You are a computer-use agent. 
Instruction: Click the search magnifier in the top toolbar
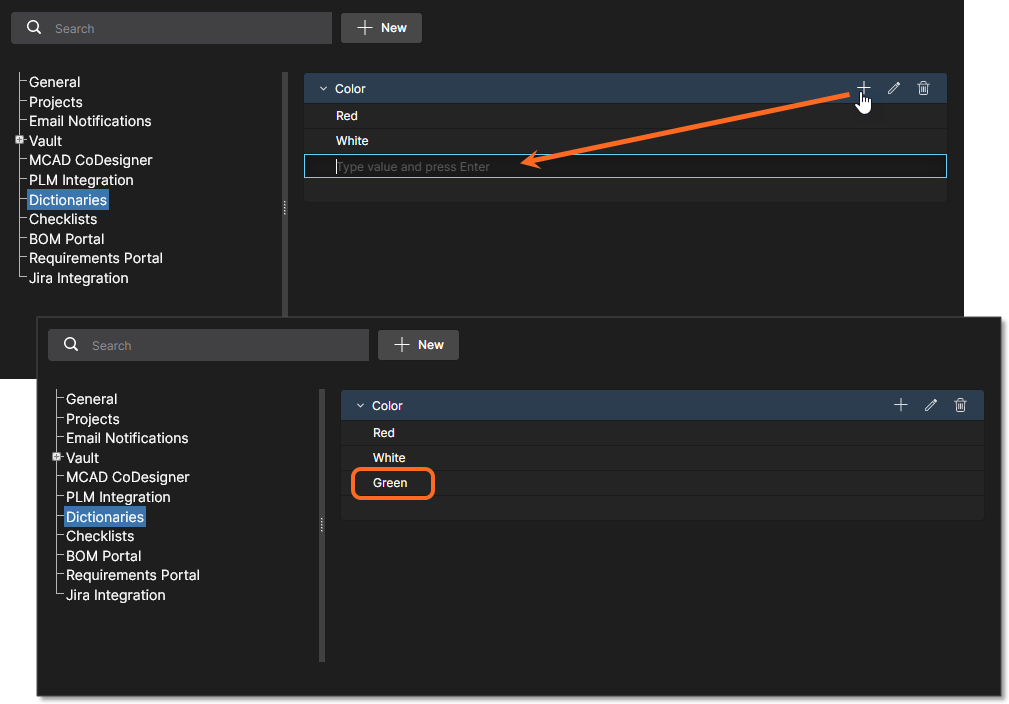click(x=33, y=27)
